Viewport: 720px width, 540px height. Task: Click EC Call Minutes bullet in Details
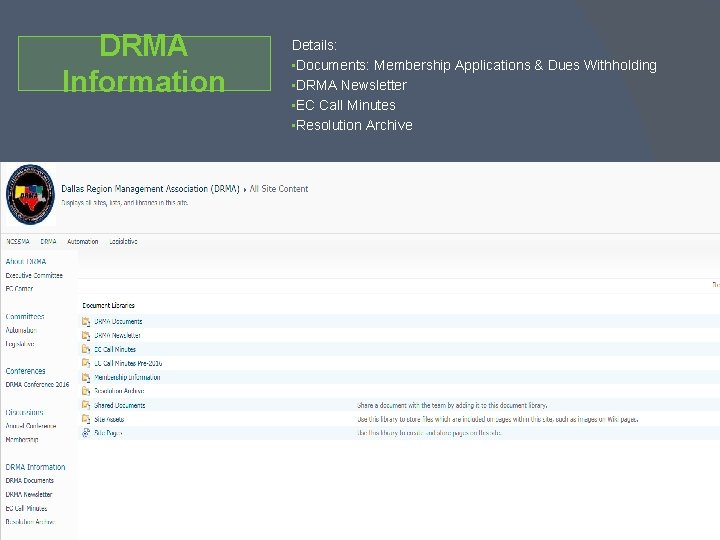pos(344,105)
